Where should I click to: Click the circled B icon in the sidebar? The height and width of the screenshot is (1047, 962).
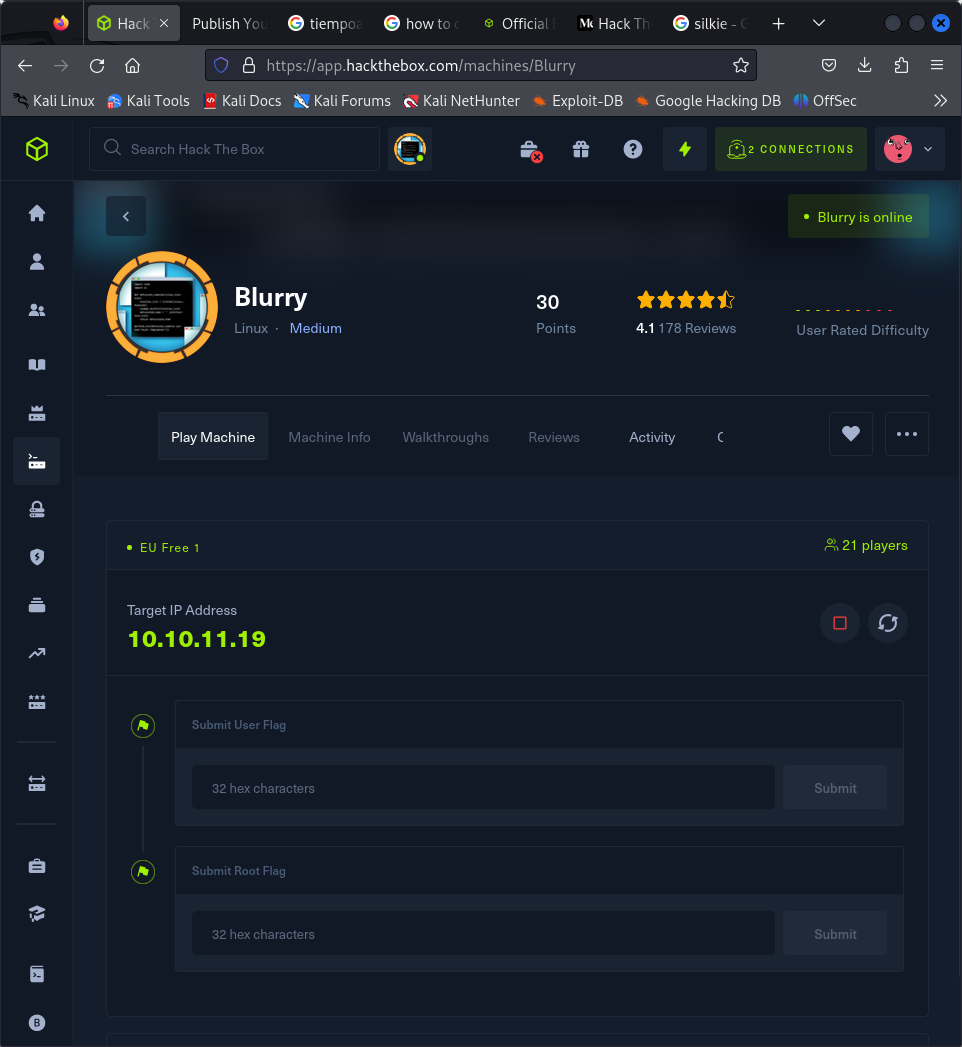click(37, 1022)
